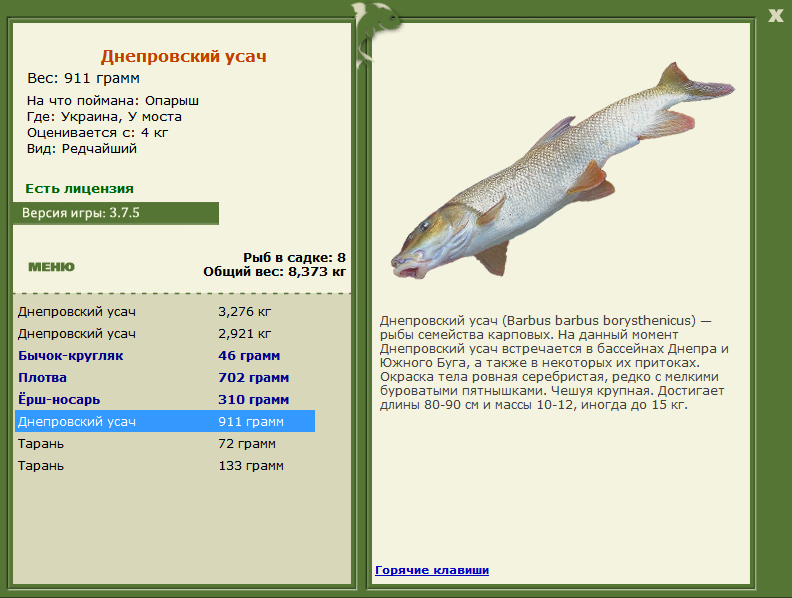The width and height of the screenshot is (792, 598).
Task: Click the orange Днепровский усач title
Action: [183, 57]
